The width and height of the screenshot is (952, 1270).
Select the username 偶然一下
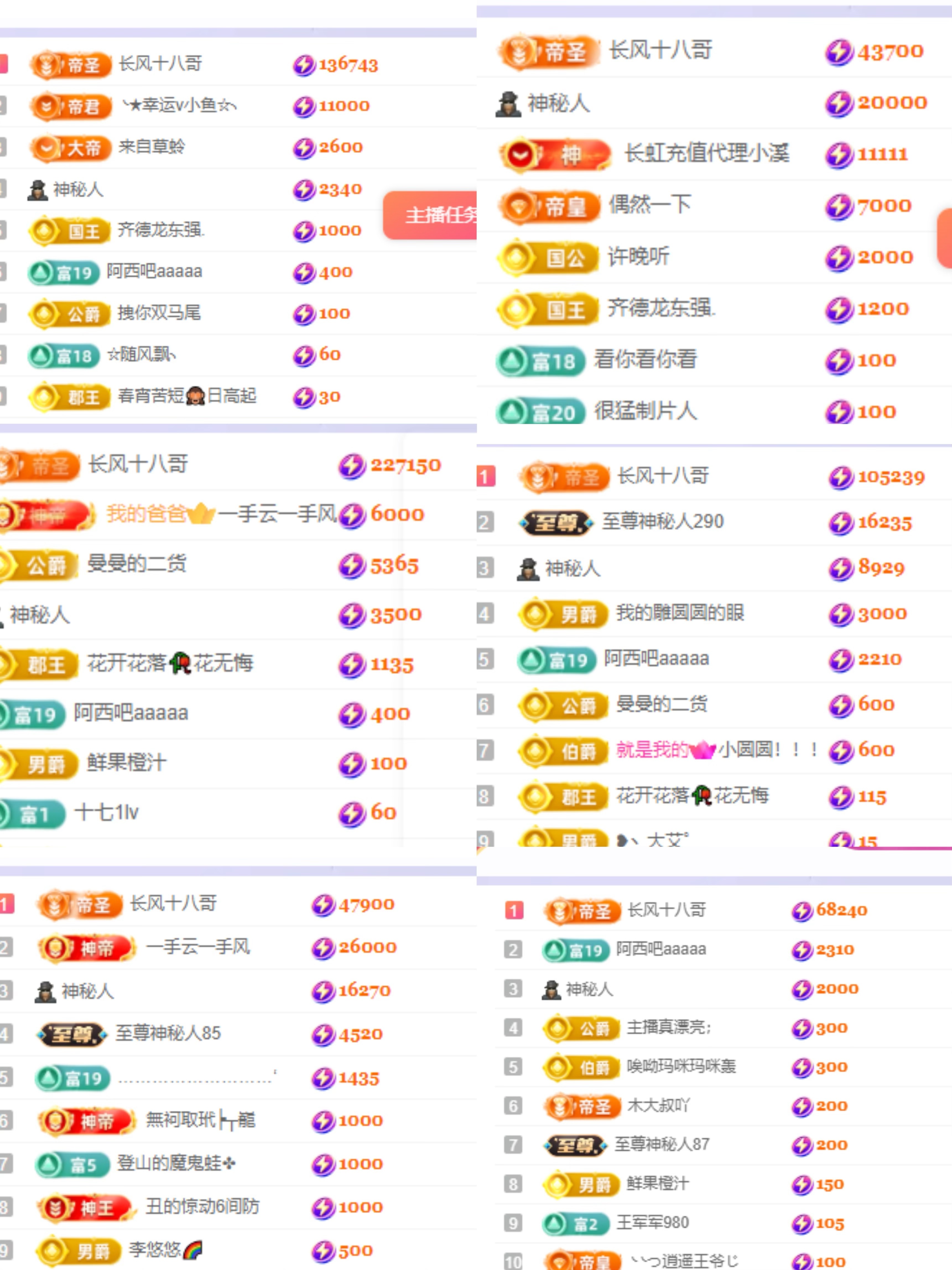click(650, 204)
